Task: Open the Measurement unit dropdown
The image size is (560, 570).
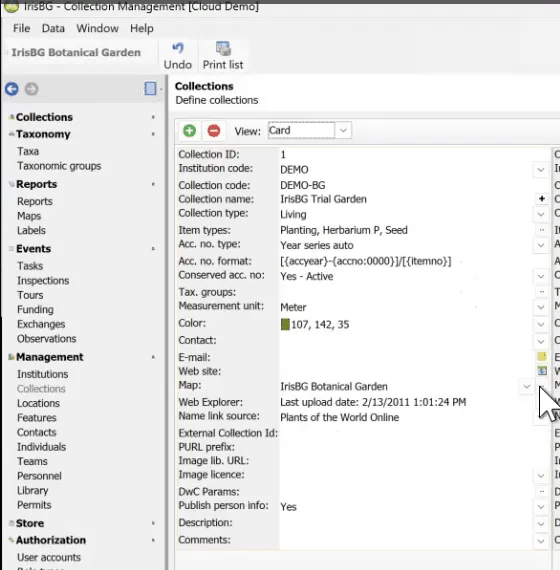Action: pos(541,307)
